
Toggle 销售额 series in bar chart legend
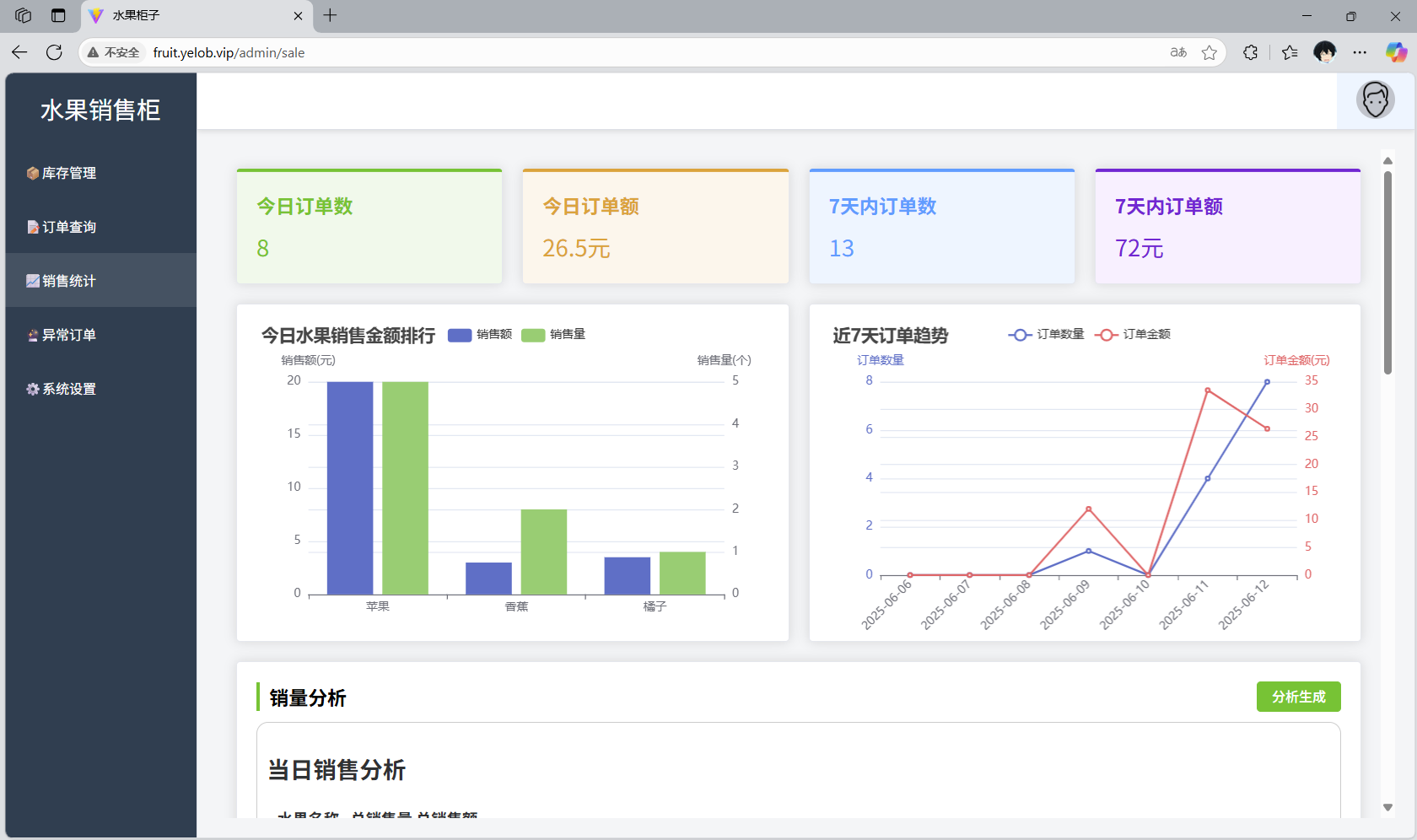click(480, 335)
